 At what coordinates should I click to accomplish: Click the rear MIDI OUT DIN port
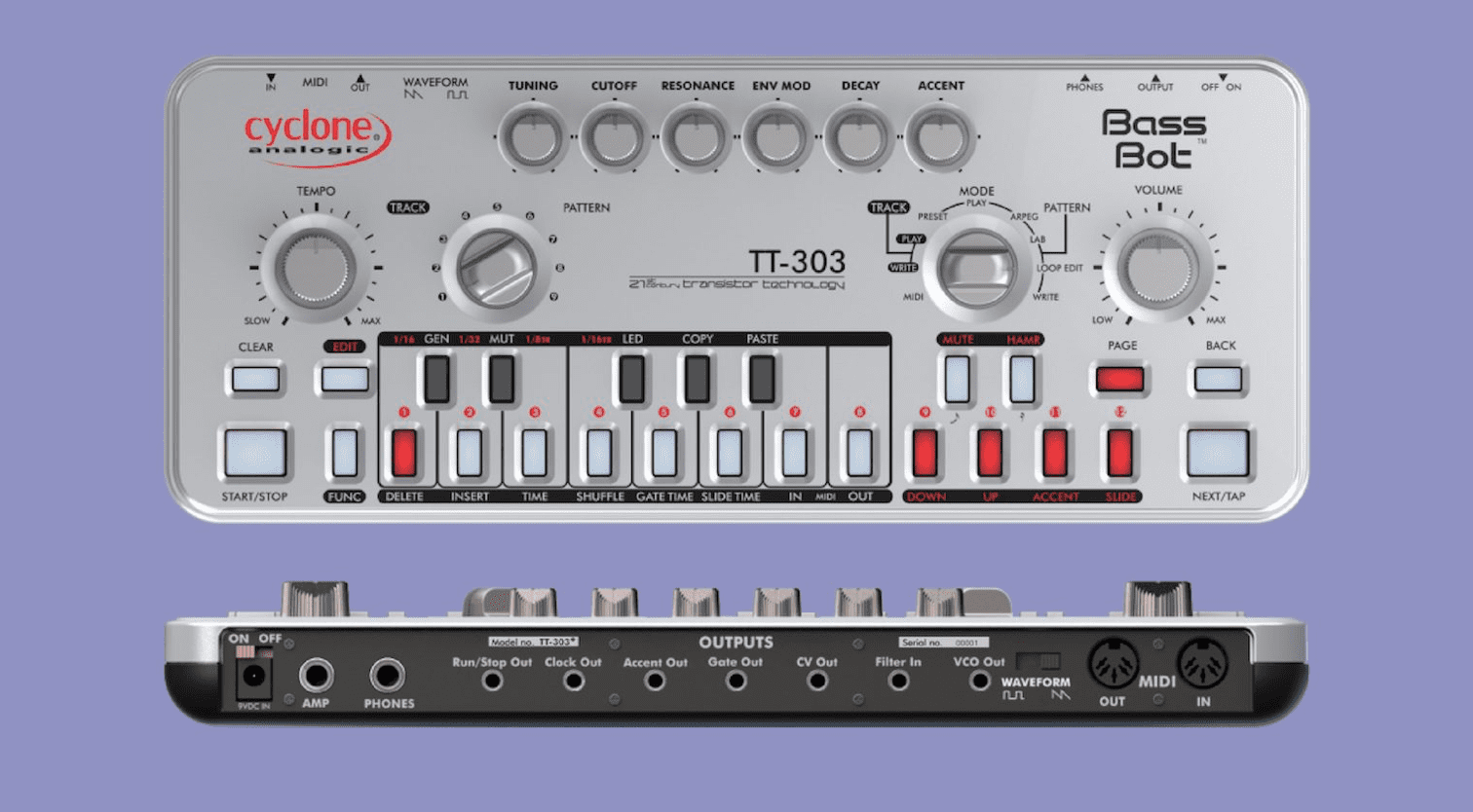click(x=1114, y=664)
